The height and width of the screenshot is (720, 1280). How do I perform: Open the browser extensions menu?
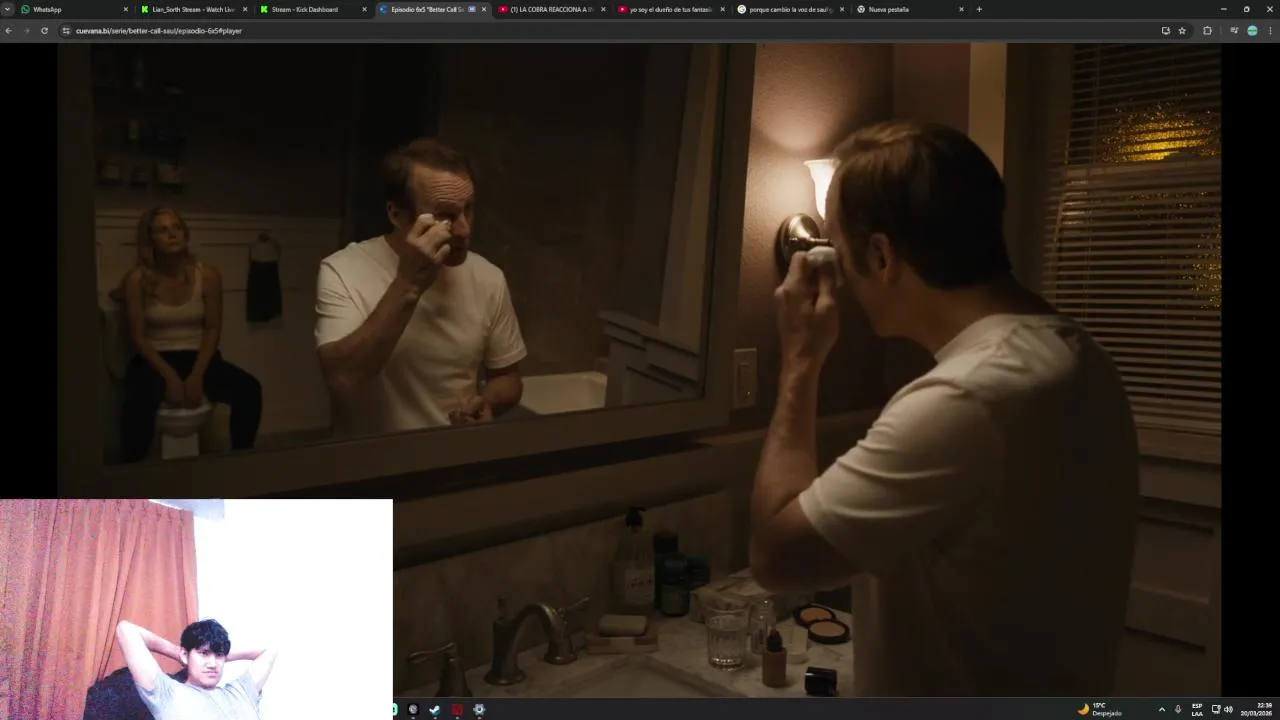click(1207, 31)
